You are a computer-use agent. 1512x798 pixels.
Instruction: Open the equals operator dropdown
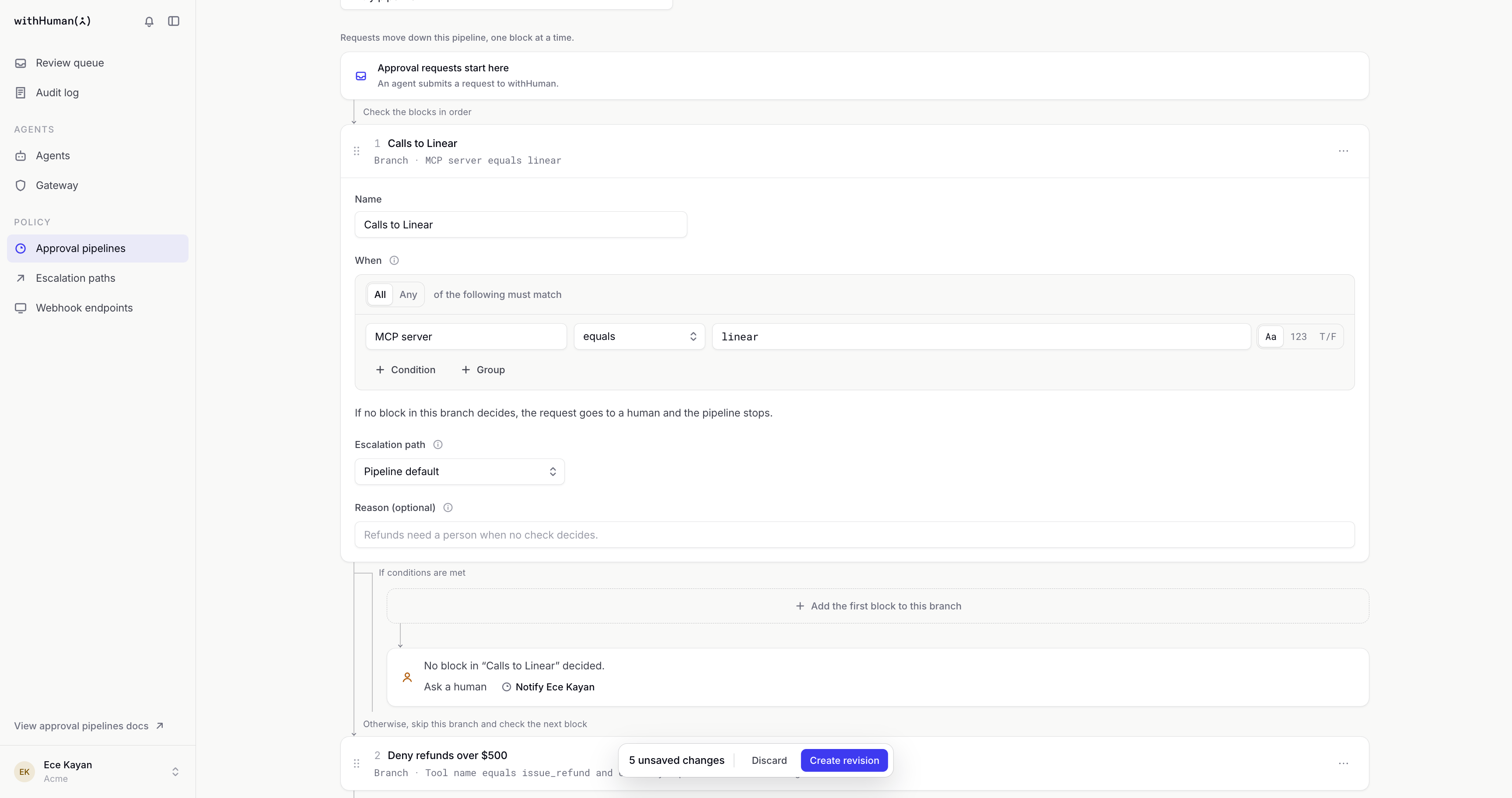[x=639, y=337]
